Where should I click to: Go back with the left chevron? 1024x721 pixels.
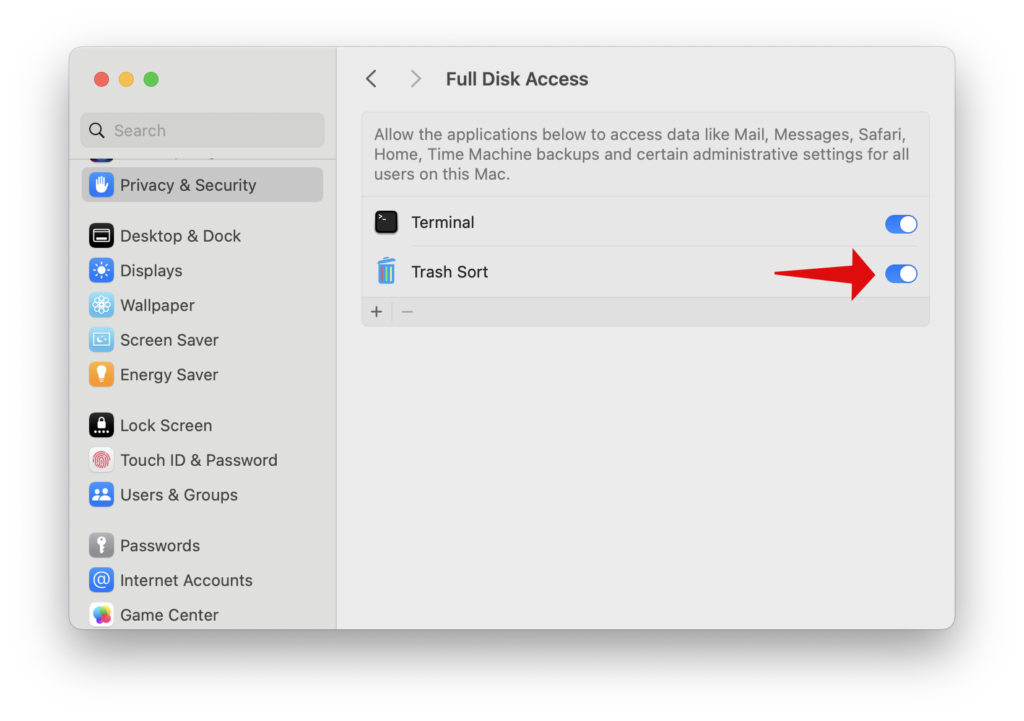click(372, 79)
